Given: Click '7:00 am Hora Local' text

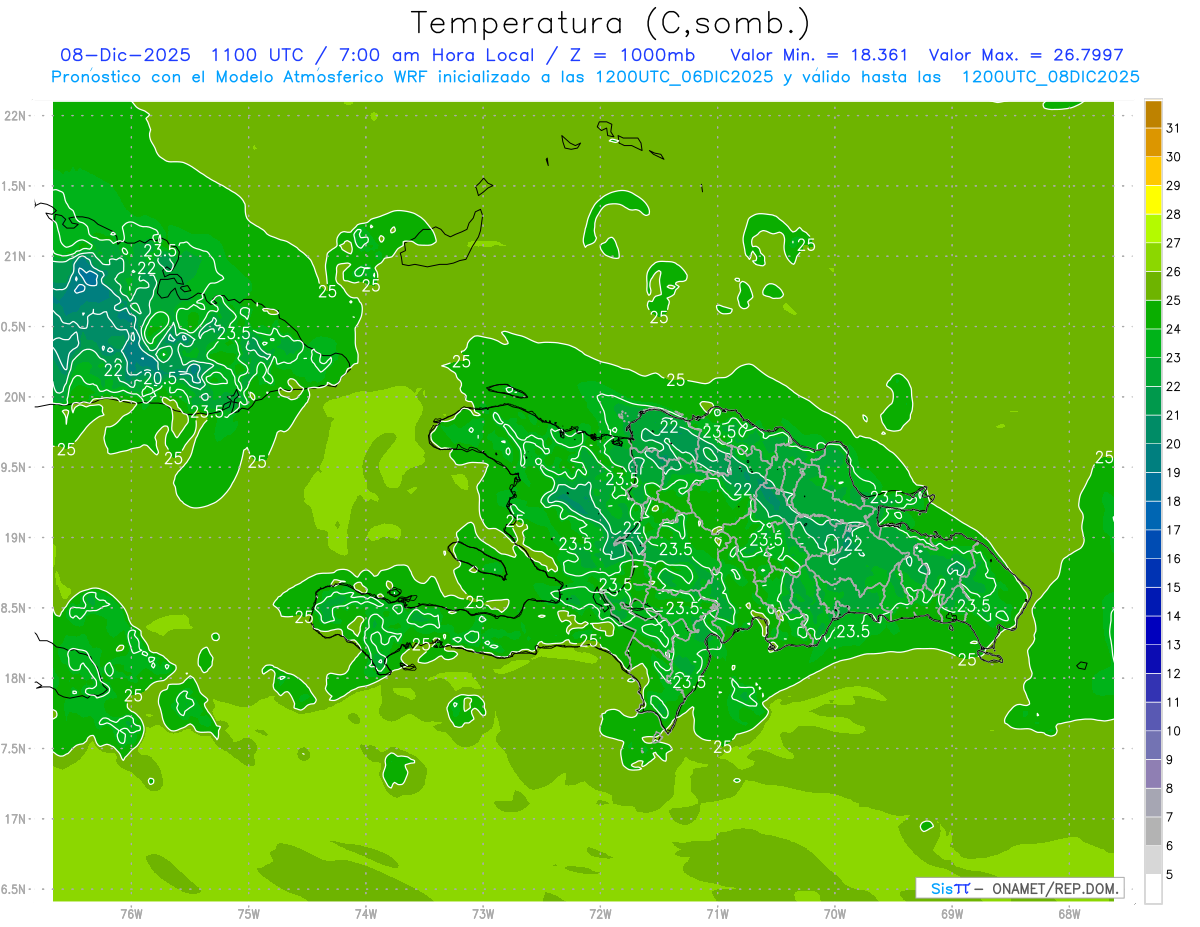Looking at the screenshot, I should point(437,55).
